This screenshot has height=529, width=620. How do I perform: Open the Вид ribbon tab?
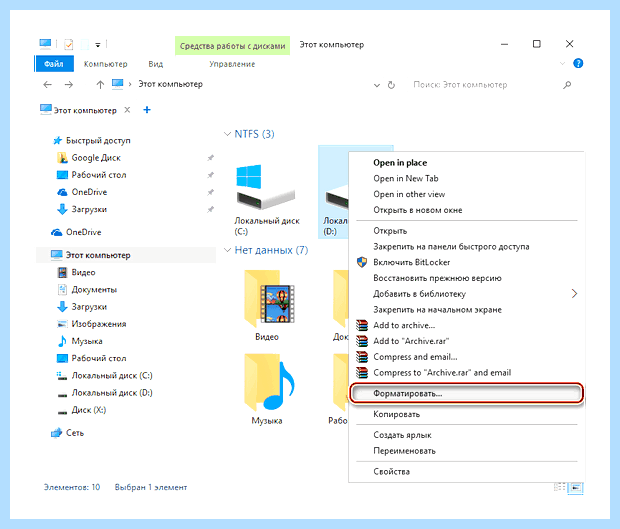tap(155, 64)
